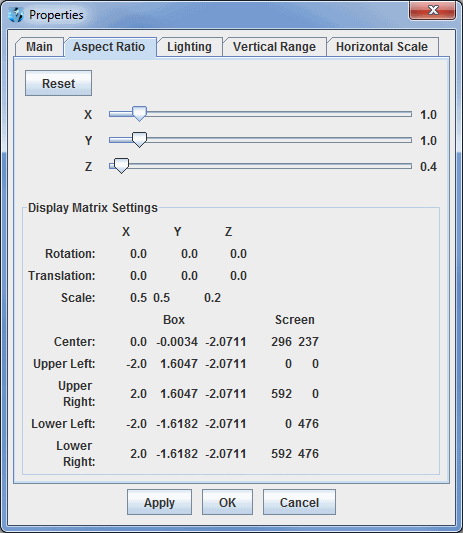Image resolution: width=463 pixels, height=533 pixels.
Task: Click the Properties window globe icon
Action: (16, 15)
